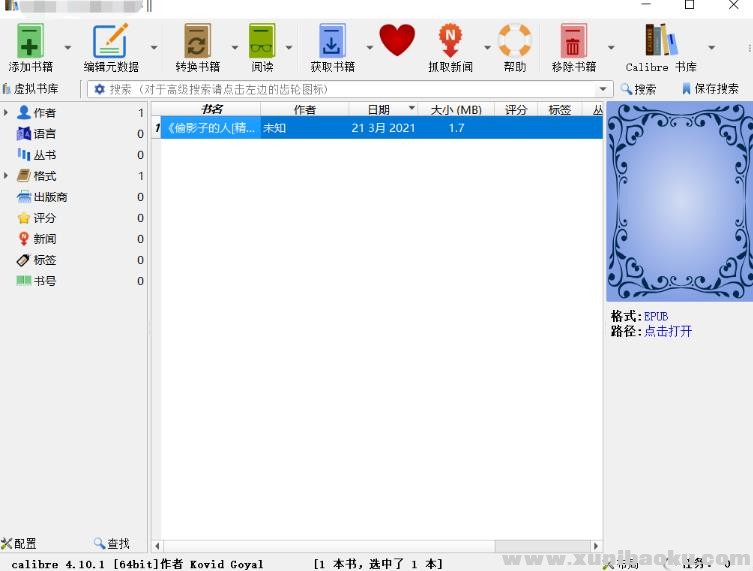Open the search history dropdown arrow
The height and width of the screenshot is (571, 753).
point(603,89)
